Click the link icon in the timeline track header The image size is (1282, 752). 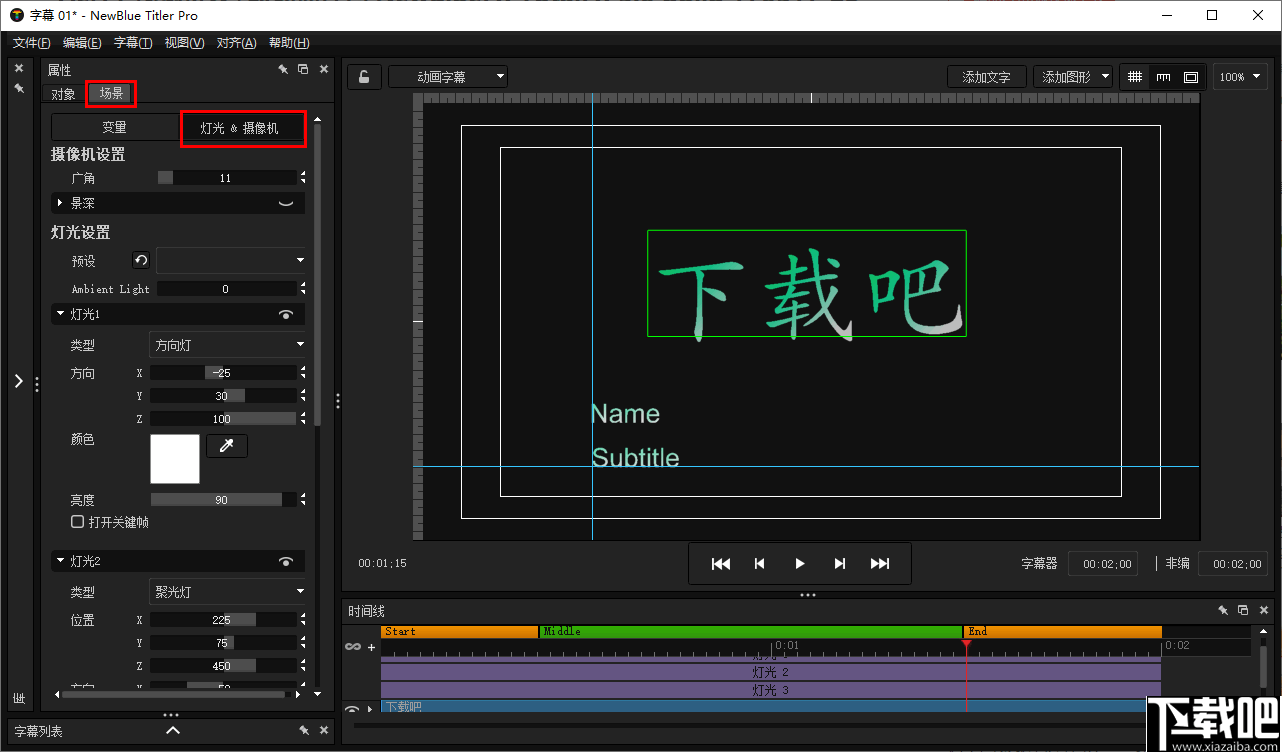pyautogui.click(x=352, y=646)
